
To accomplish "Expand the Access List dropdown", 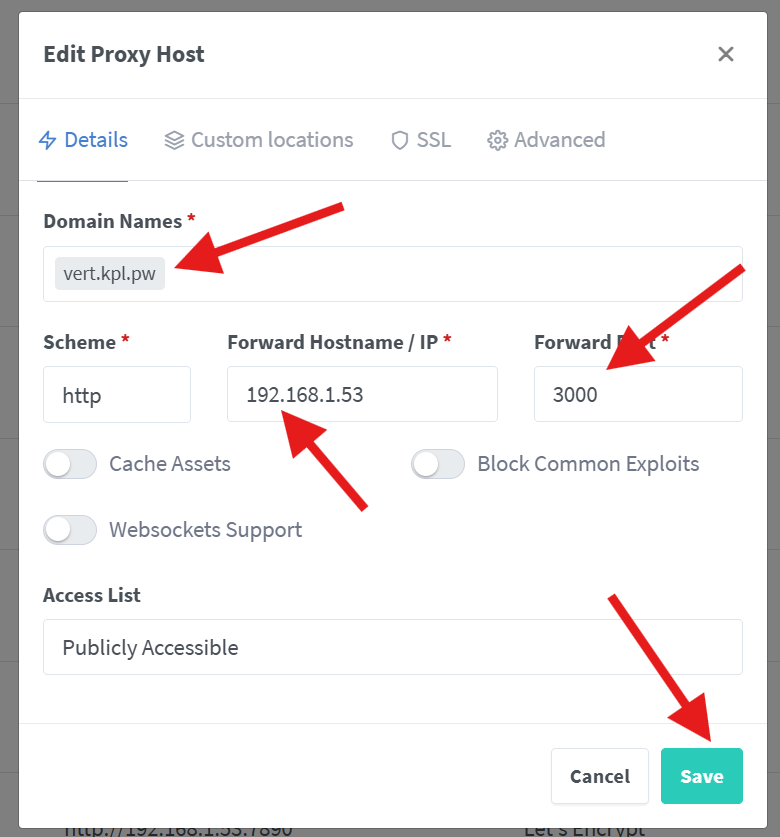I will click(392, 647).
